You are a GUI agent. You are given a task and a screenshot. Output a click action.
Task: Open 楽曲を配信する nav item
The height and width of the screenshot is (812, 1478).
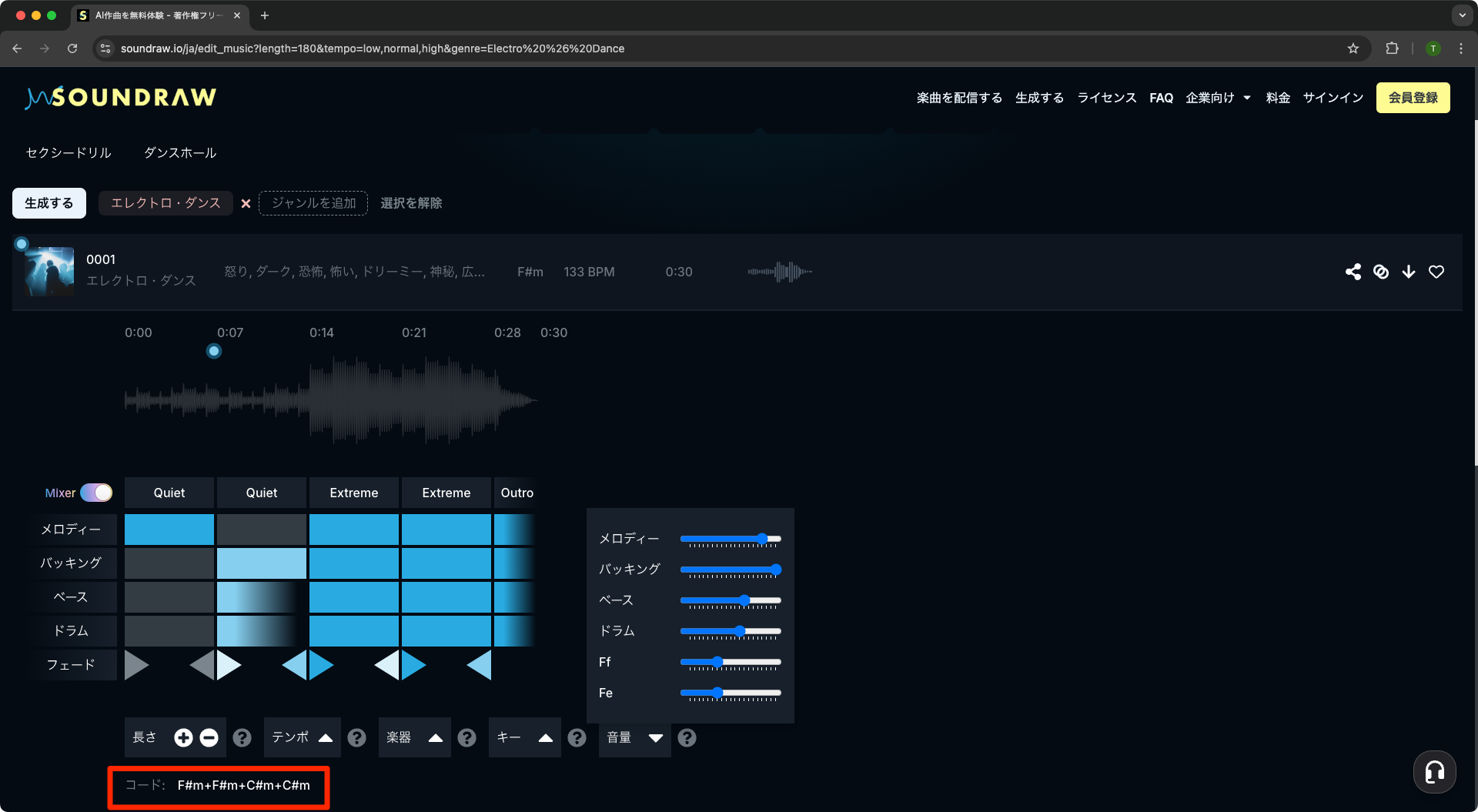point(959,98)
